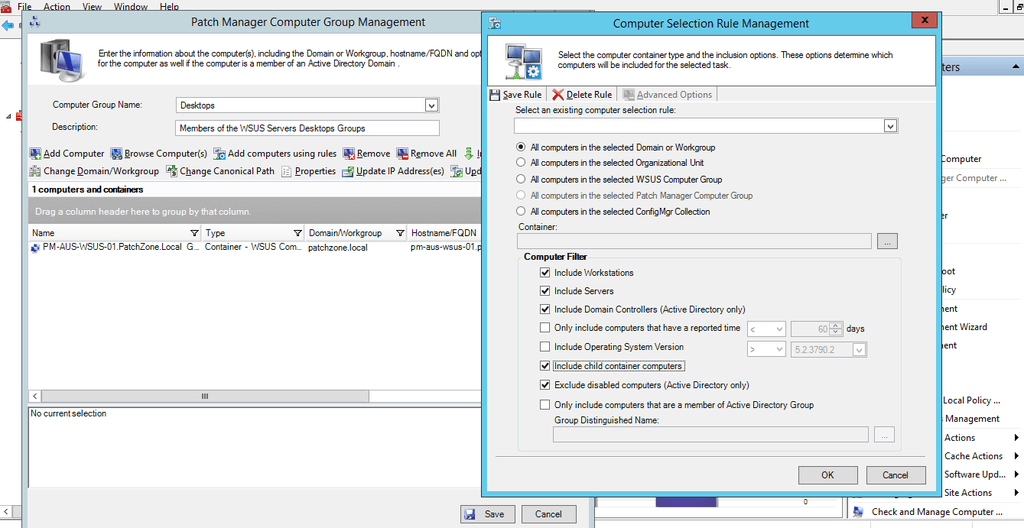Viewport: 1024px width, 528px height.
Task: Click the Delete Rule red X icon
Action: [x=558, y=95]
